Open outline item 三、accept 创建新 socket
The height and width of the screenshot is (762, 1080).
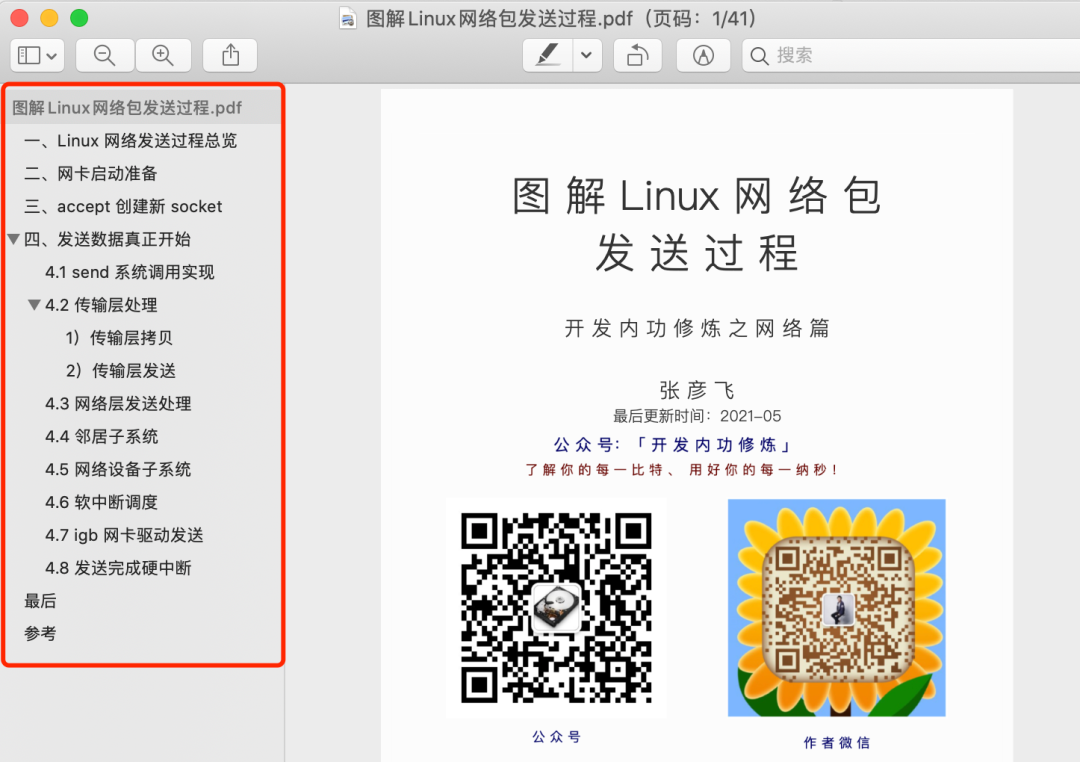(123, 207)
